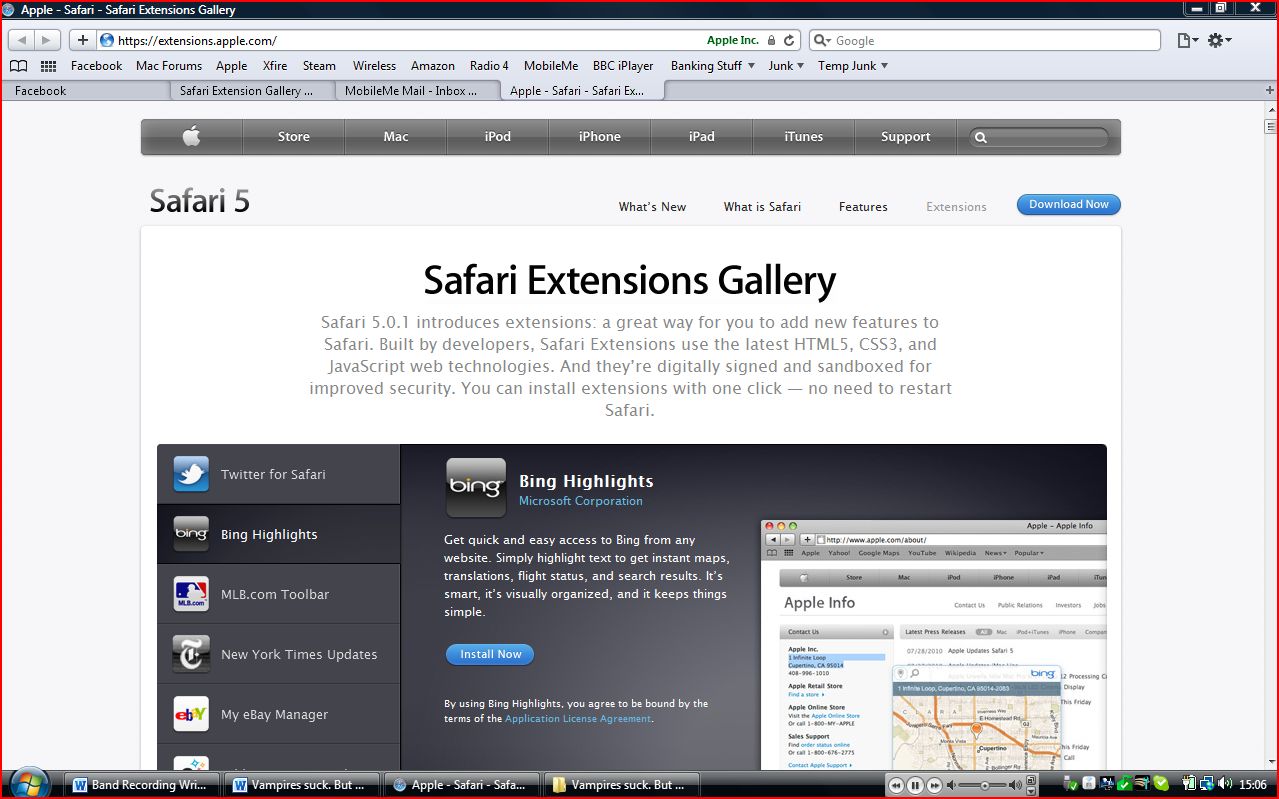Open BBC iPlayer bookmark
The width and height of the screenshot is (1279, 799).
[x=623, y=66]
